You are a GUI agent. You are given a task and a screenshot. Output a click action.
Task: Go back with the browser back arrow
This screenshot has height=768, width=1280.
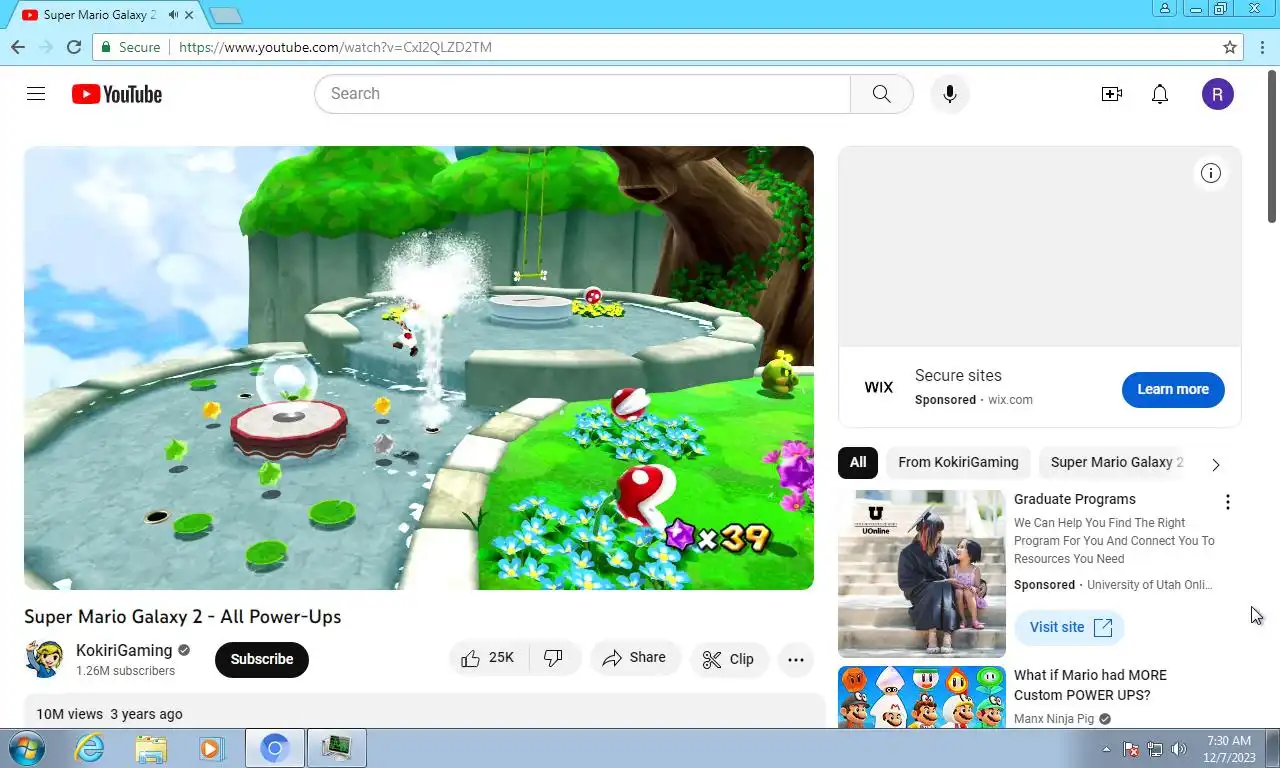(18, 47)
